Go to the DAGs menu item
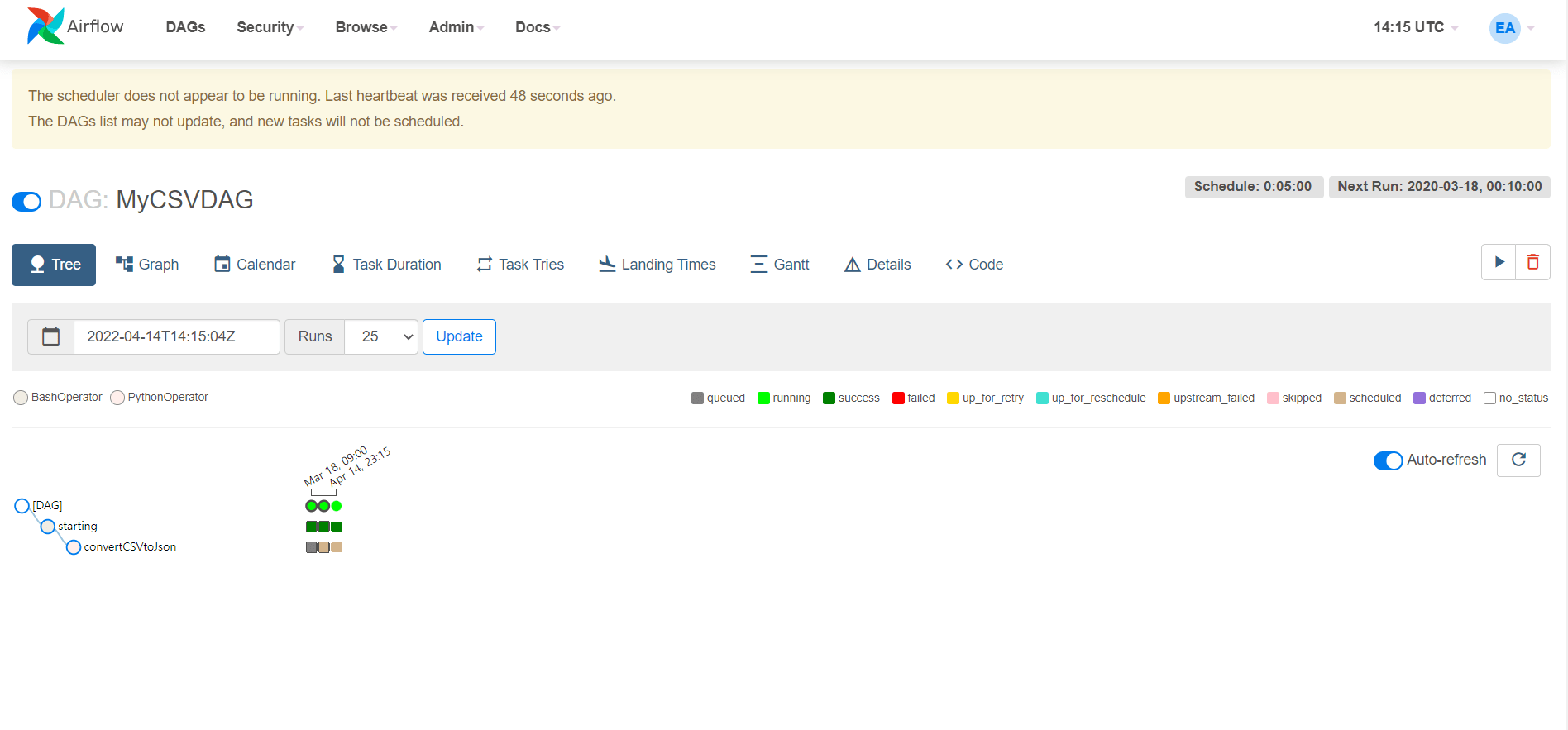Viewport: 1568px width, 730px height. pos(185,27)
